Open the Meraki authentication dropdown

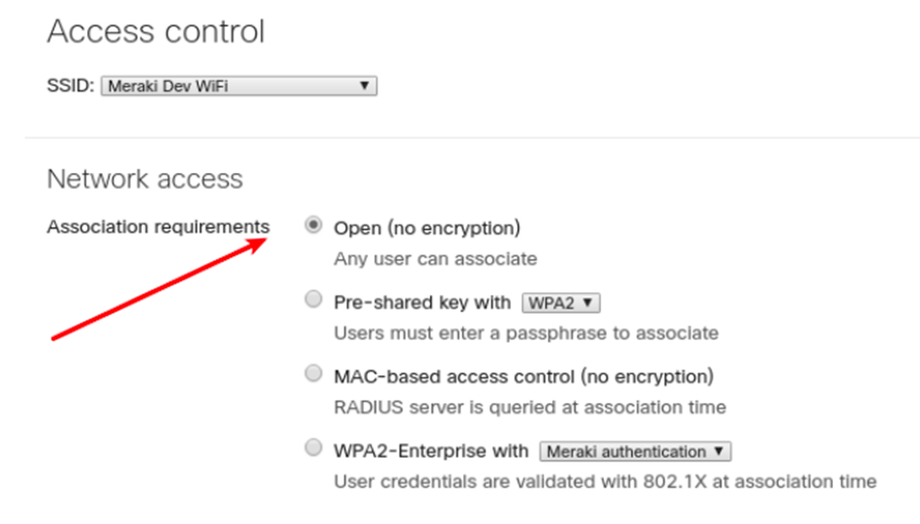pyautogui.click(x=635, y=451)
